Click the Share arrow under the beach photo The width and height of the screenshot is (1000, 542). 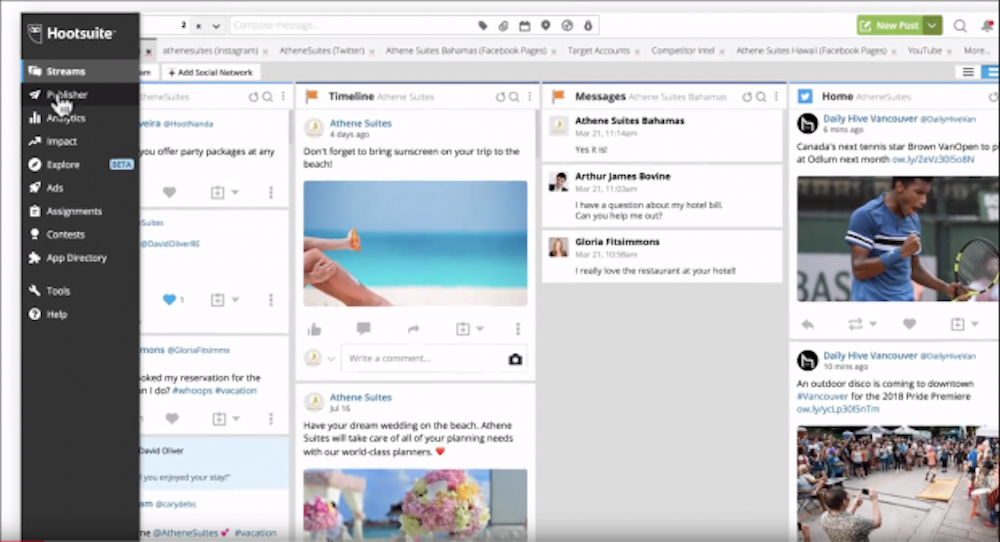[x=413, y=329]
